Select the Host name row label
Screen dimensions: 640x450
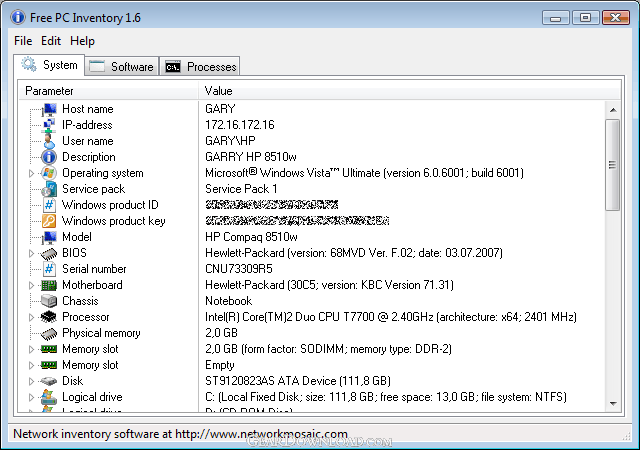[88, 109]
